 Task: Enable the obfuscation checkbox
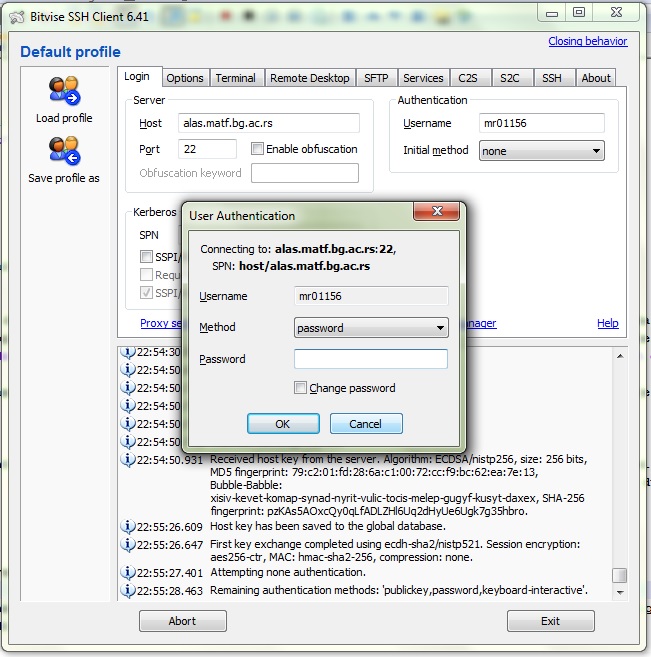257,149
